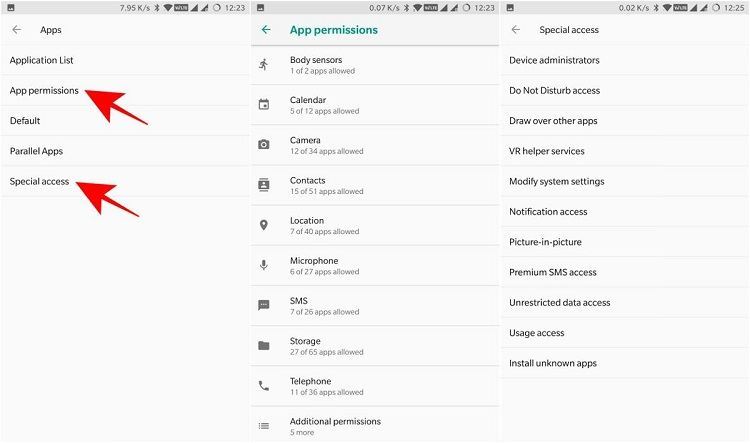The image size is (750, 443).
Task: Tap the Camera permission icon
Action: coord(264,145)
